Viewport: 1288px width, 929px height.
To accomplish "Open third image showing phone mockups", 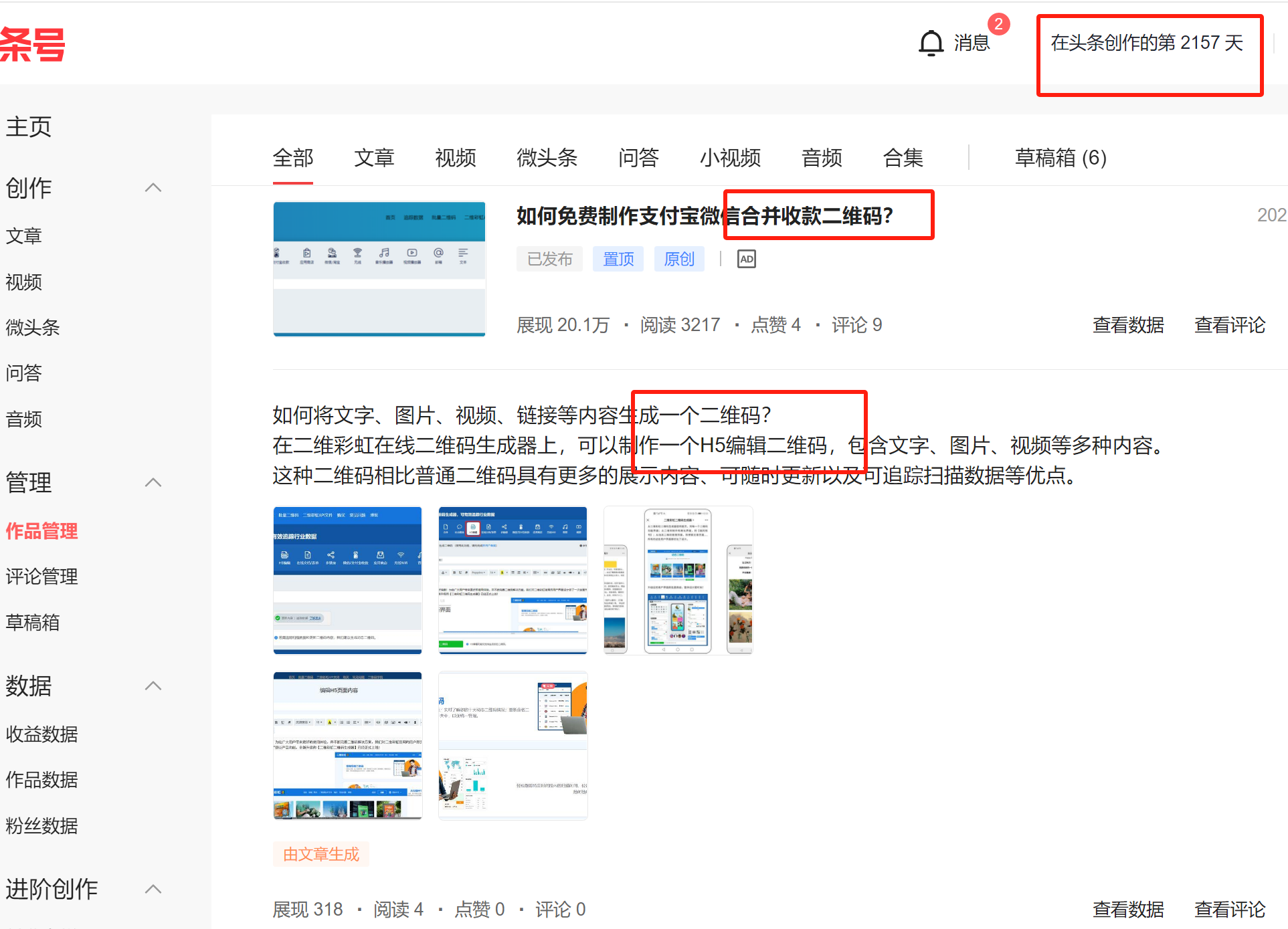I will tap(678, 580).
